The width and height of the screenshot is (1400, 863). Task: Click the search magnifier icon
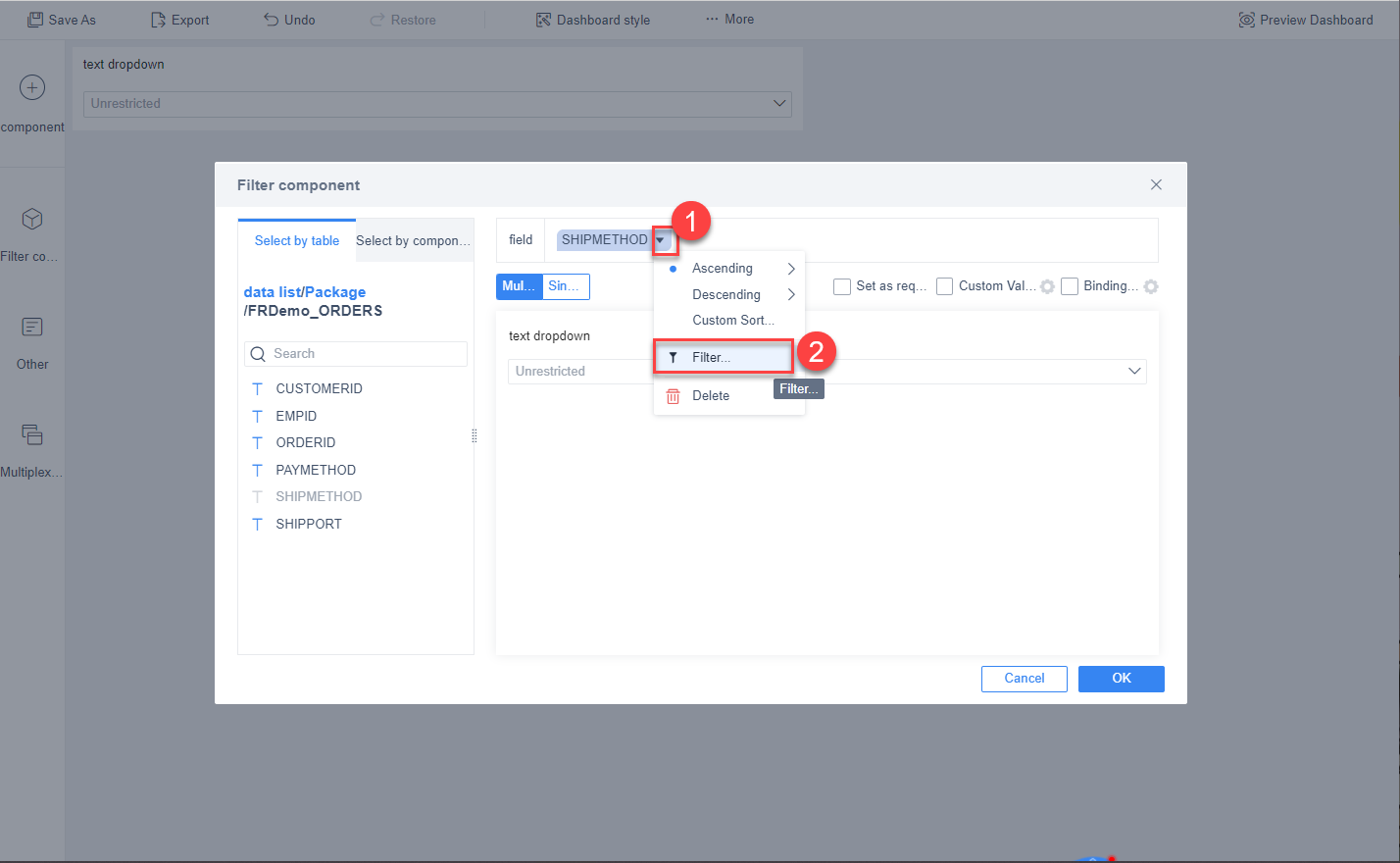pyautogui.click(x=258, y=354)
